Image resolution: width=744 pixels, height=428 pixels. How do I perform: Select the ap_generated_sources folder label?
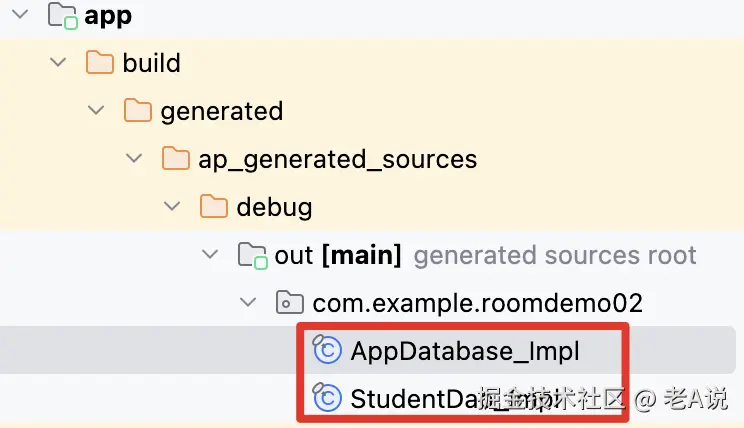[x=337, y=159]
